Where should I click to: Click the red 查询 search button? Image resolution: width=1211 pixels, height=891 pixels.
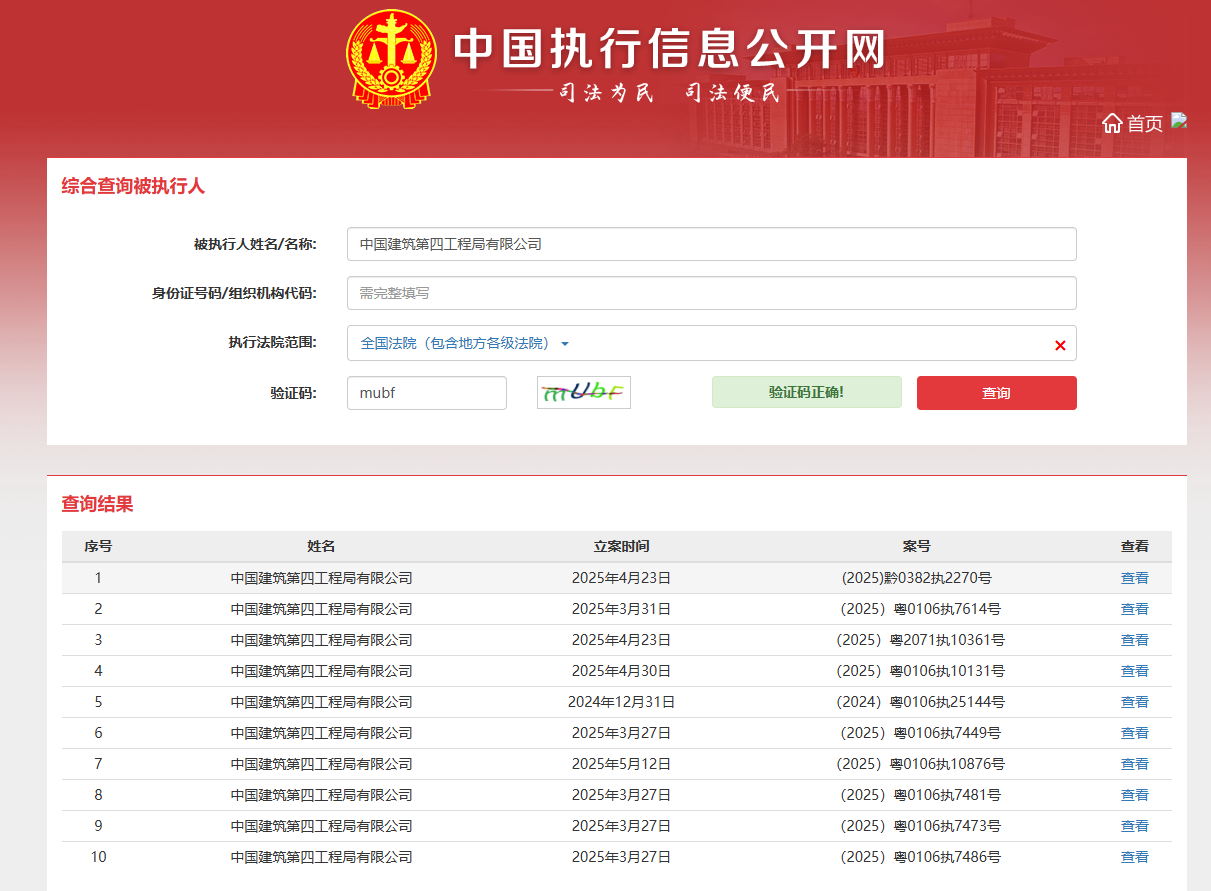click(x=996, y=393)
